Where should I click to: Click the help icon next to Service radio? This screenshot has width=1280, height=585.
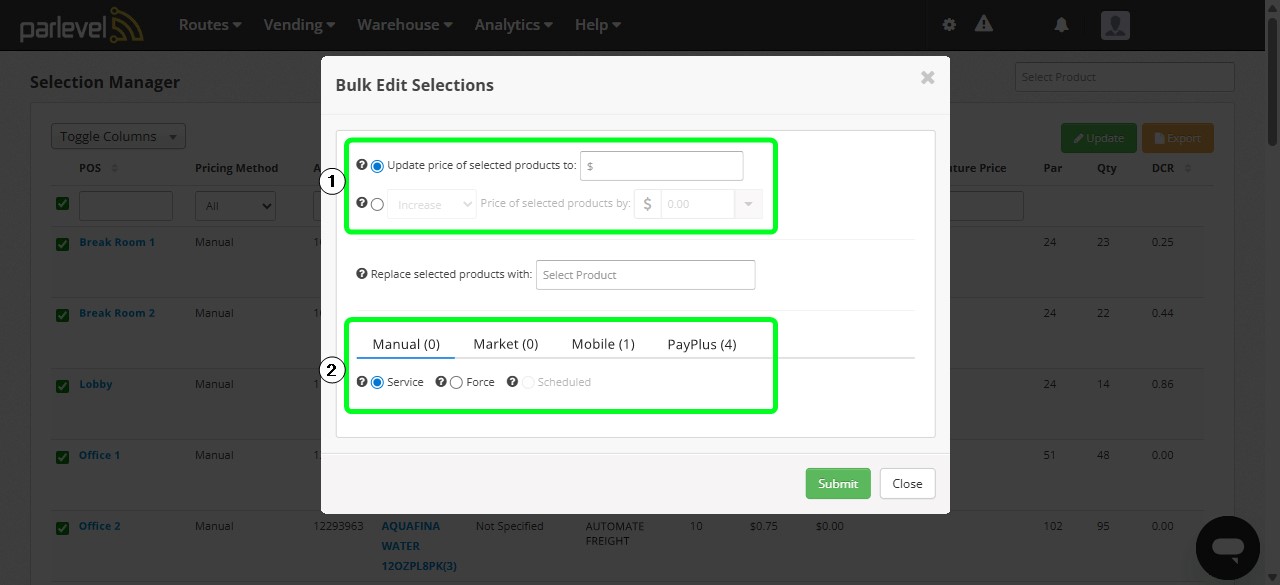(x=361, y=381)
